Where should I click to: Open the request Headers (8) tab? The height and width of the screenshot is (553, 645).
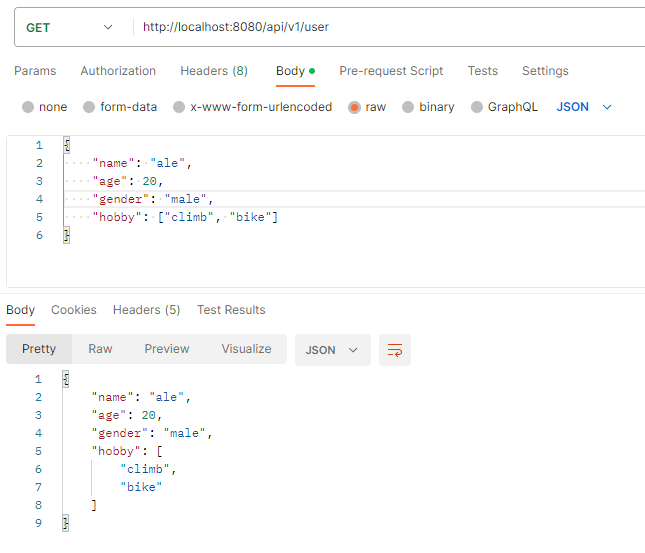214,71
